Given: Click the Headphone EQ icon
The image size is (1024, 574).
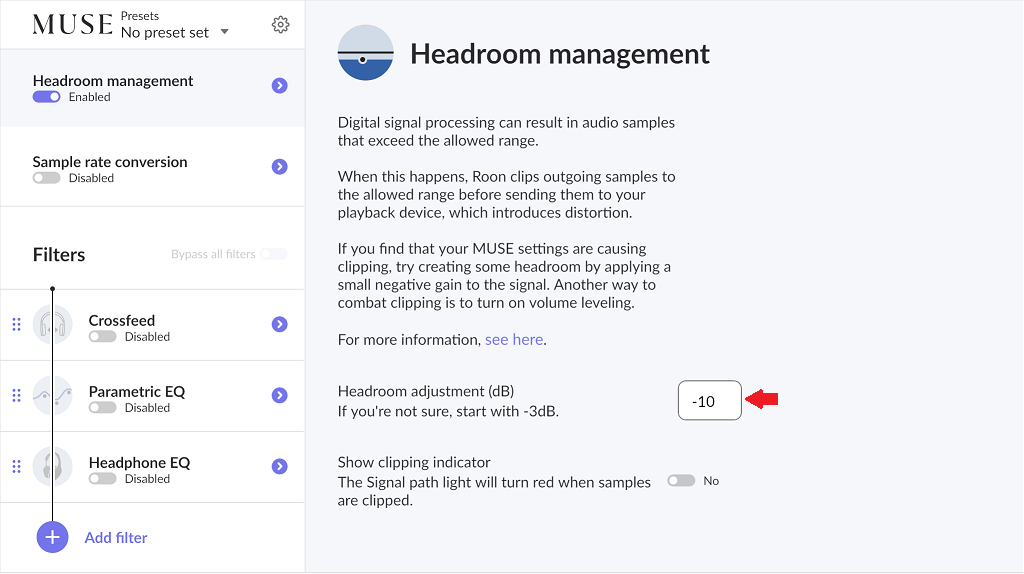Looking at the screenshot, I should pyautogui.click(x=52, y=467).
